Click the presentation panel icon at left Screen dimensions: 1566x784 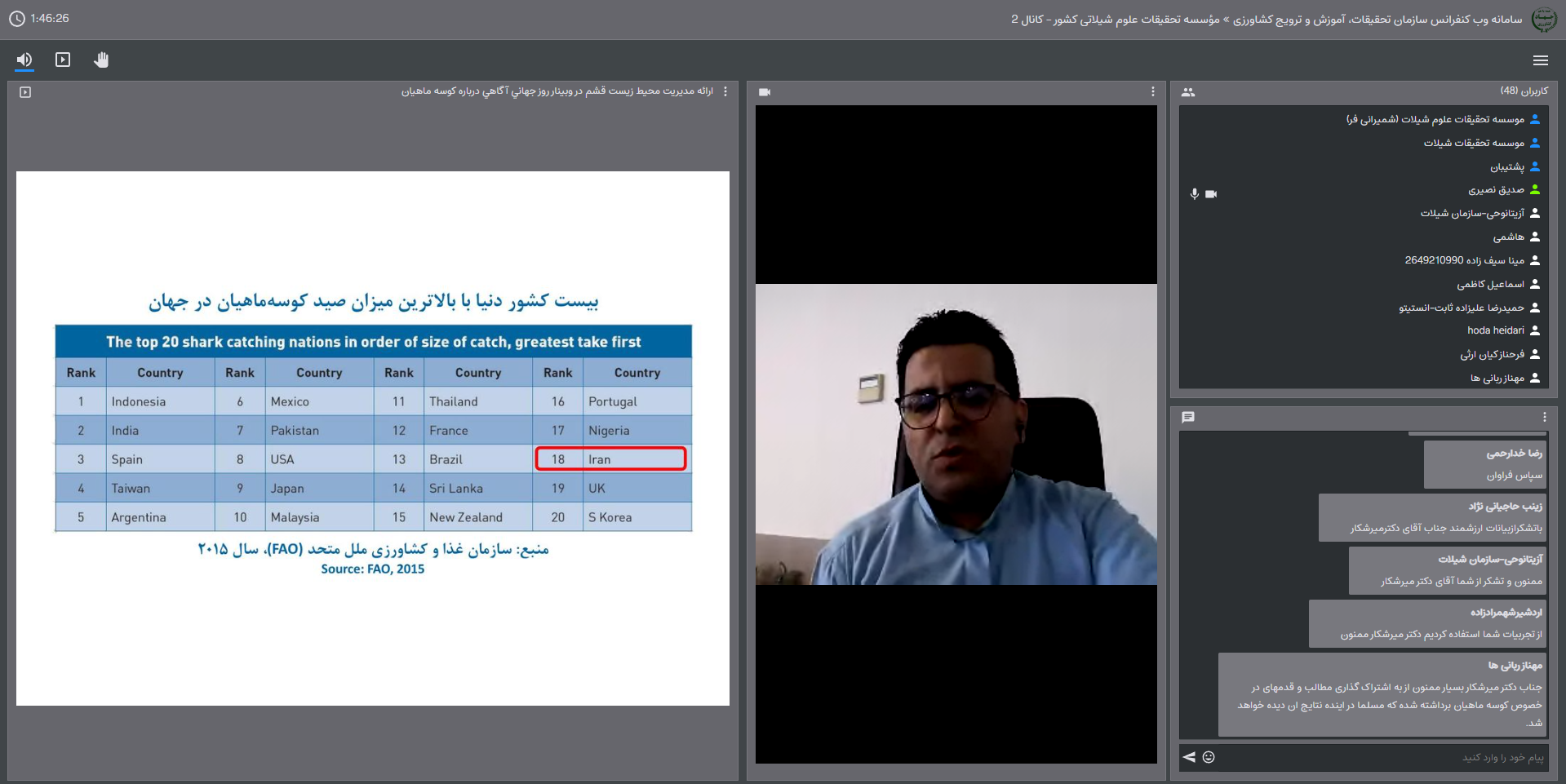(25, 92)
